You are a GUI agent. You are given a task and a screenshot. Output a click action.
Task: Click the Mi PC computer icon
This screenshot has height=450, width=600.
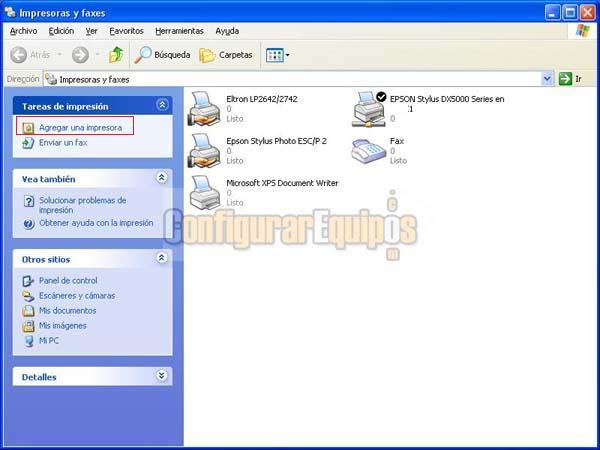point(29,341)
